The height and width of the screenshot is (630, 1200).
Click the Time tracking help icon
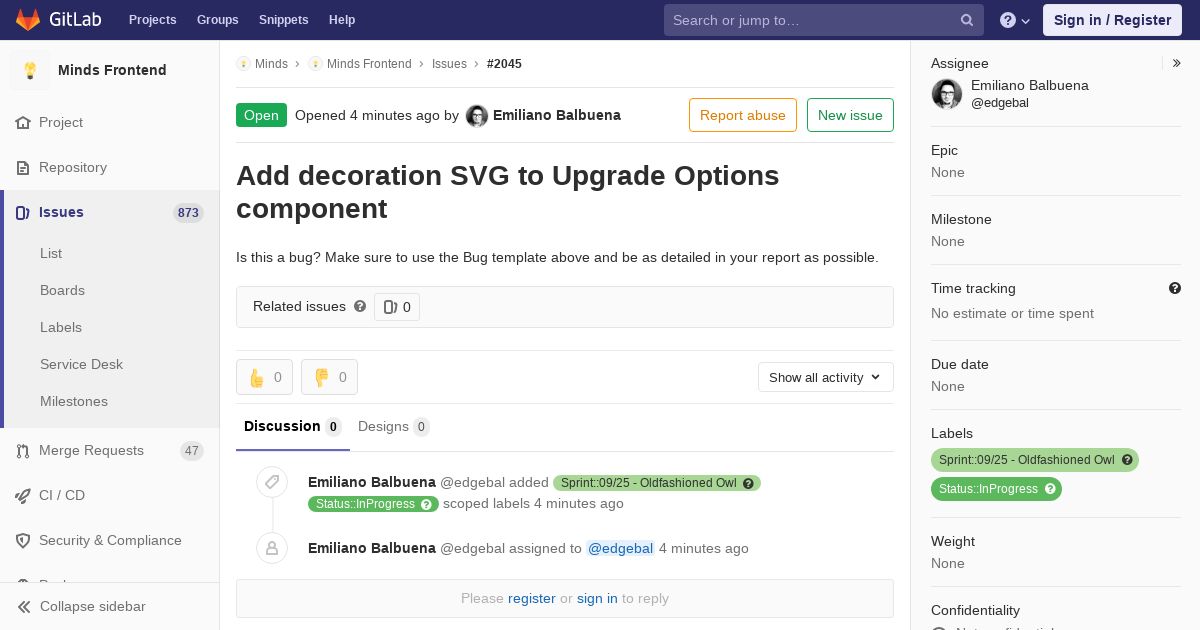1175,288
